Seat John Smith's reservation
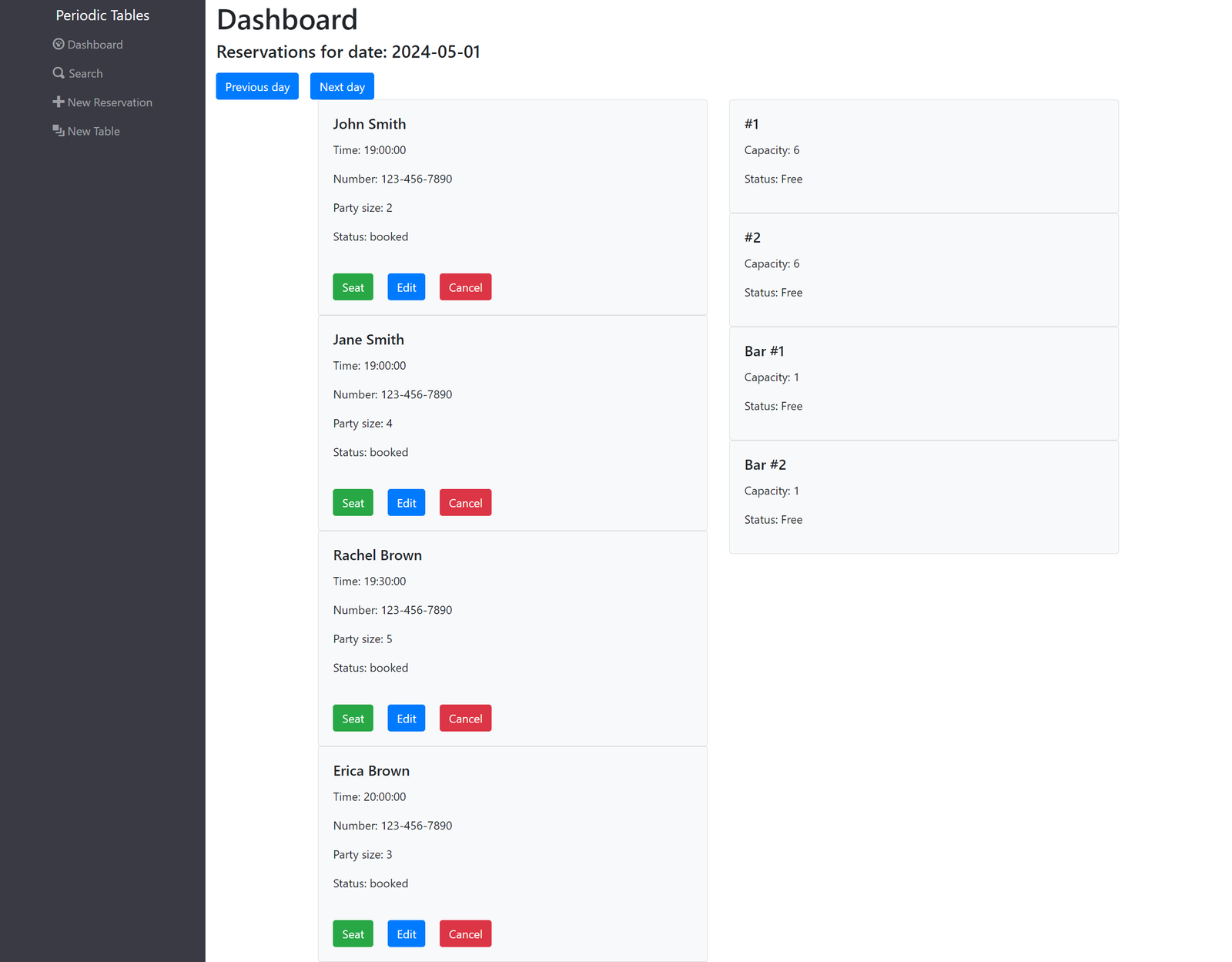The height and width of the screenshot is (962, 1232). [x=353, y=287]
